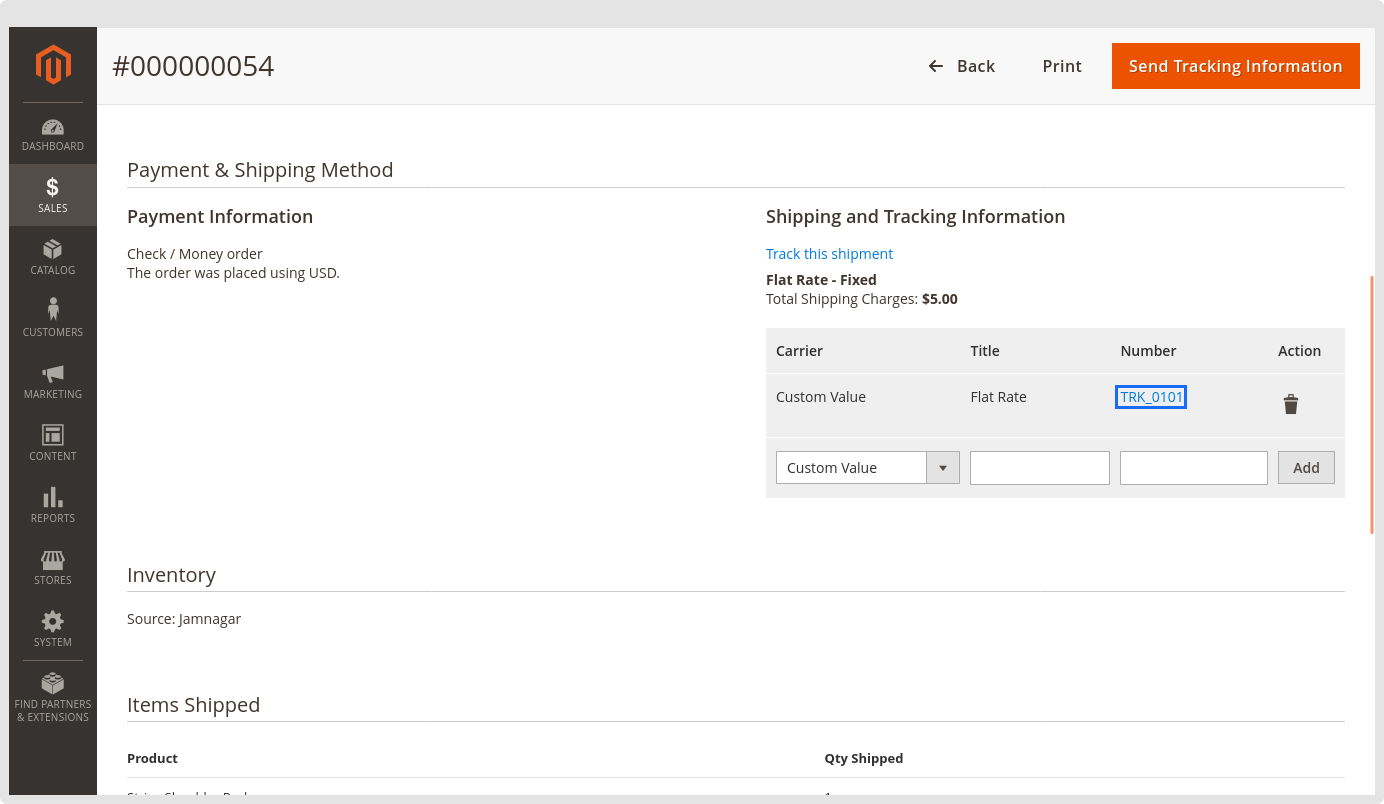
Task: Click Send Tracking Information button
Action: pos(1235,66)
